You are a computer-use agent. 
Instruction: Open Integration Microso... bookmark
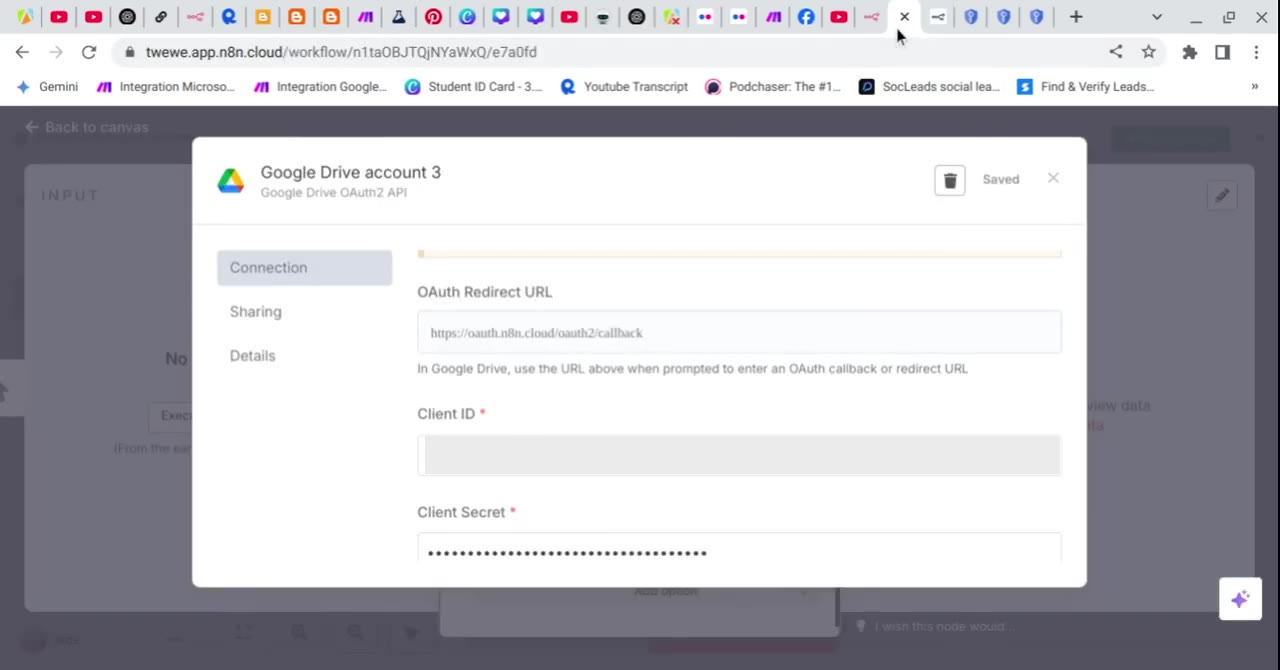[x=165, y=87]
